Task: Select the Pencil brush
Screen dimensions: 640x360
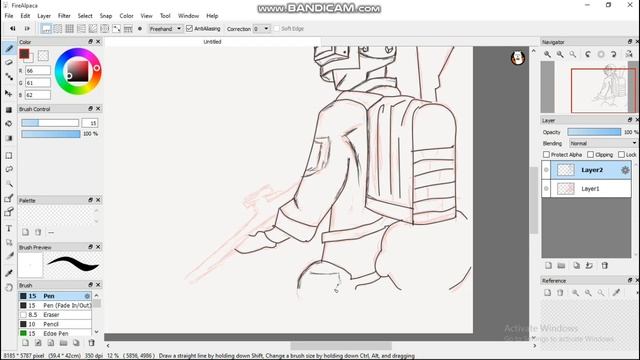Action: [55, 324]
